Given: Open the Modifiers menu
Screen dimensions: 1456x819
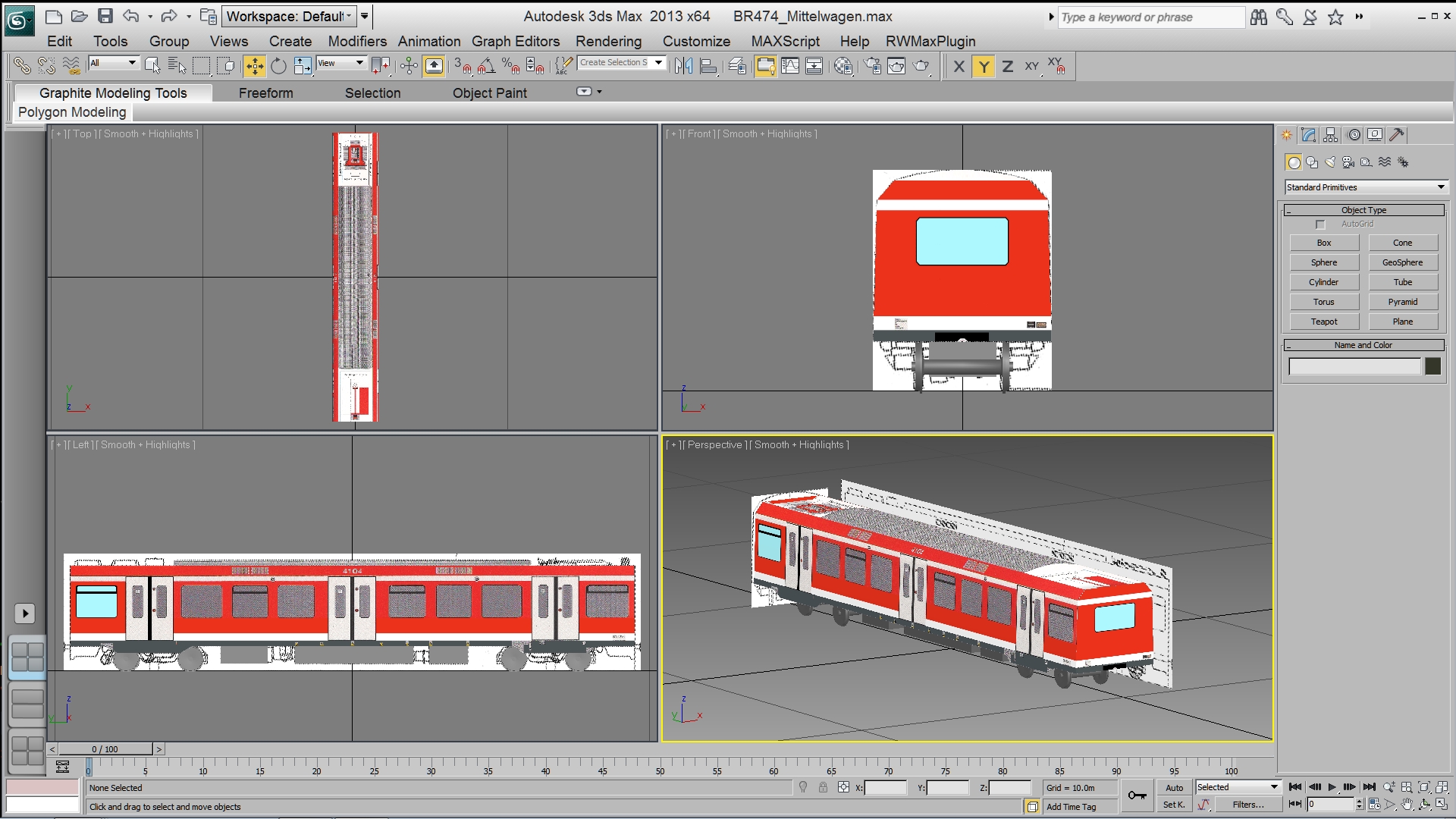Looking at the screenshot, I should [357, 42].
